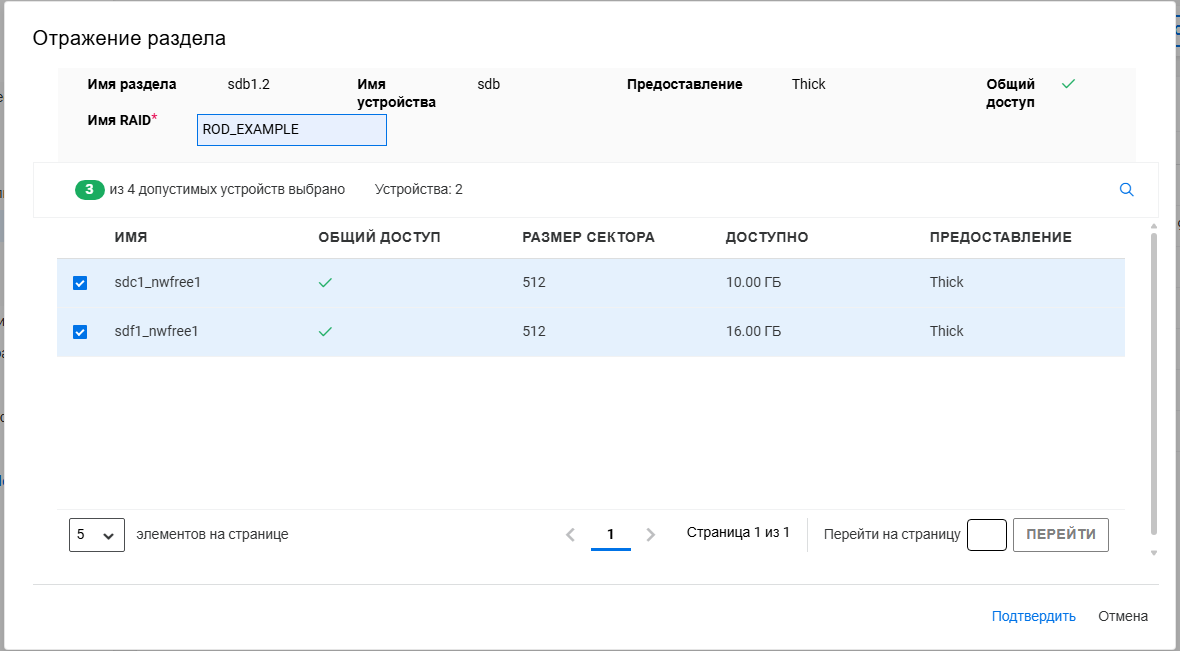Screen dimensions: 1180x651
Task: Click the green selected count badge
Action: [89, 190]
